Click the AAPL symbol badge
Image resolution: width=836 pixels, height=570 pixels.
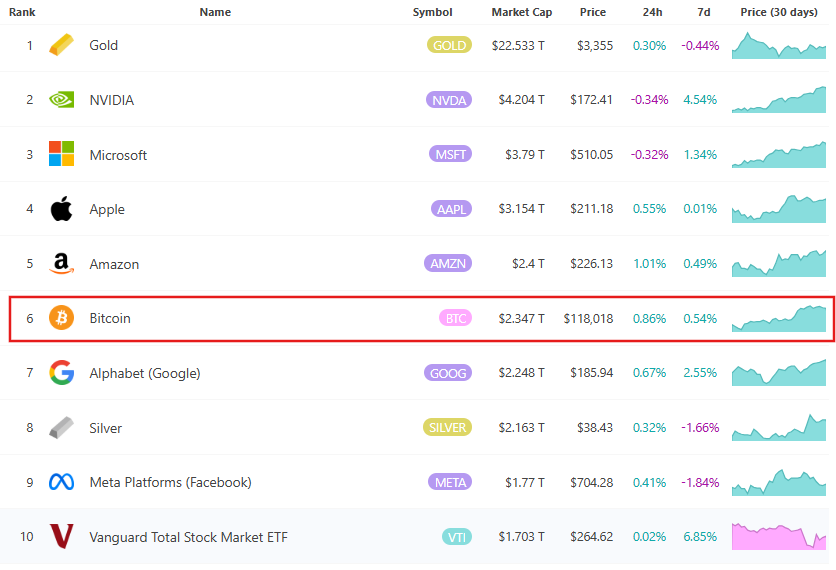451,209
